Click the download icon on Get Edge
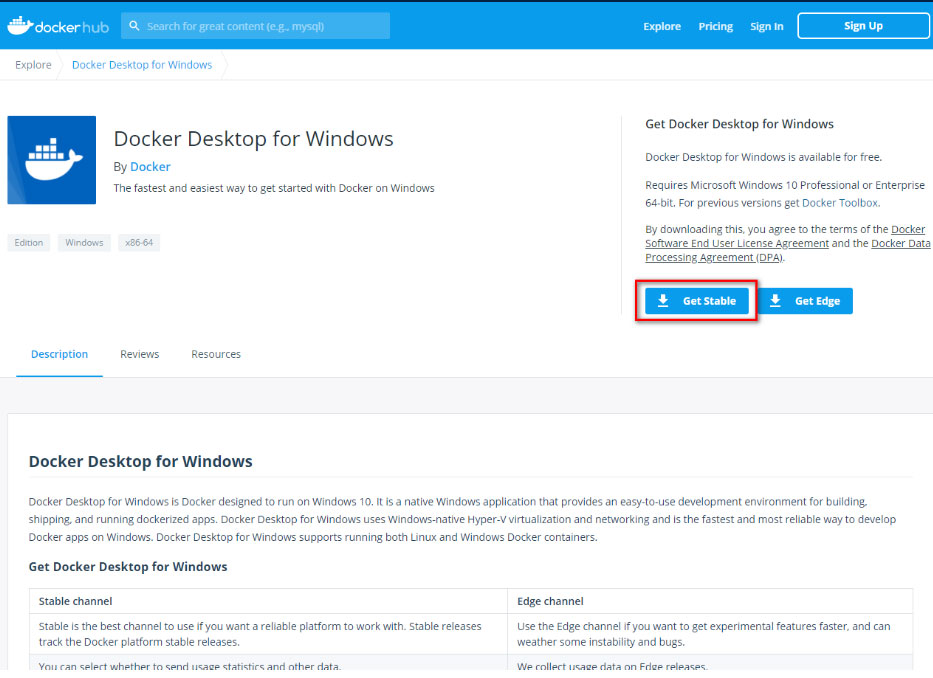The image size is (933, 678). [775, 301]
